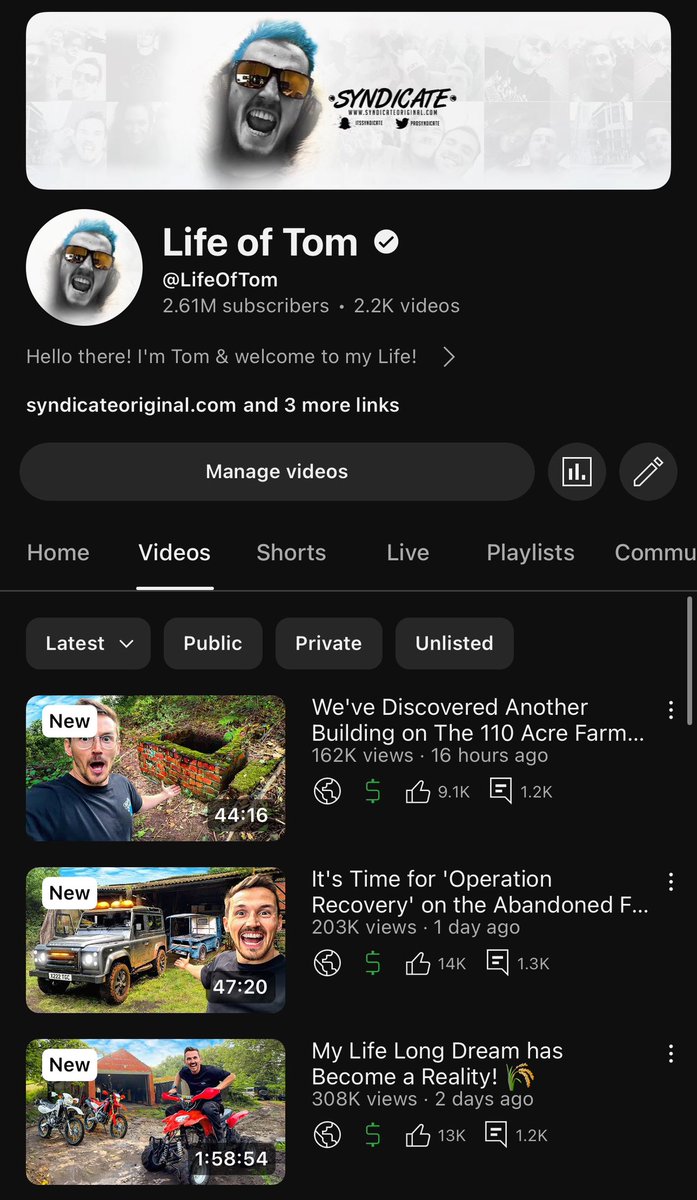697x1200 pixels.
Task: Tap globe visibility icon on 'My Life Long Dream' video
Action: (327, 1136)
